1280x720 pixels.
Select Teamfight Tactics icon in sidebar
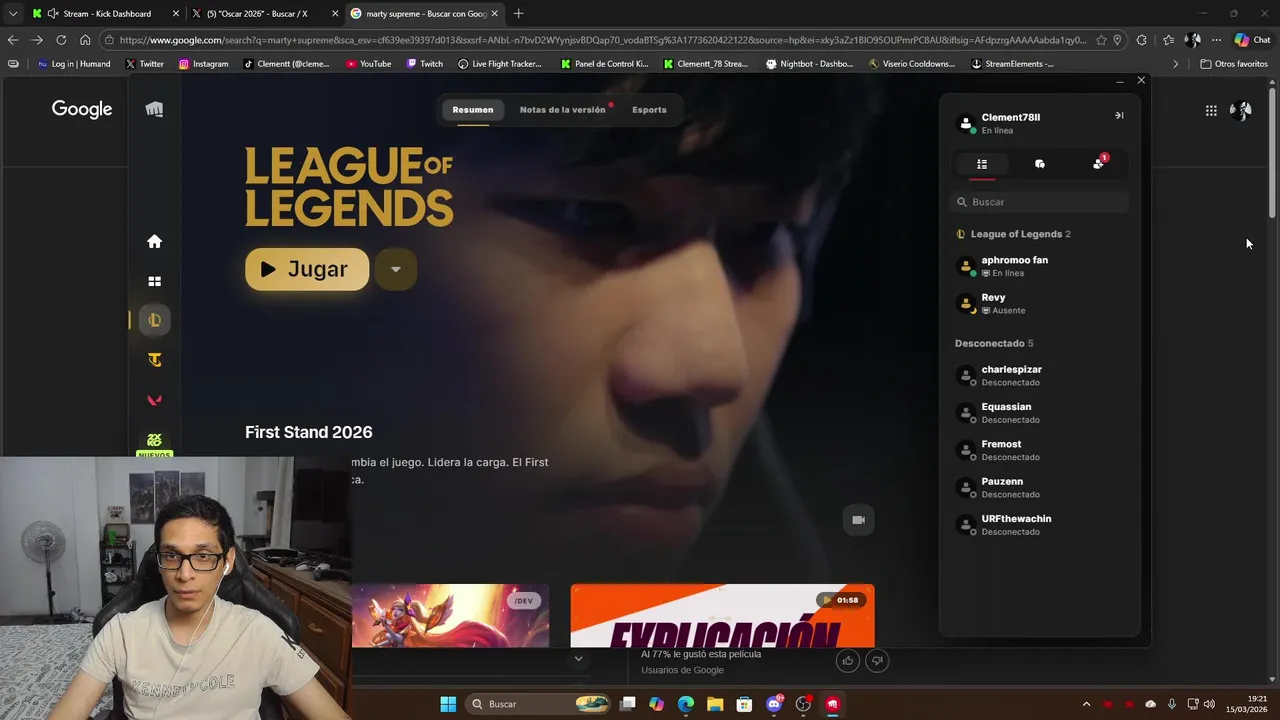coord(154,360)
